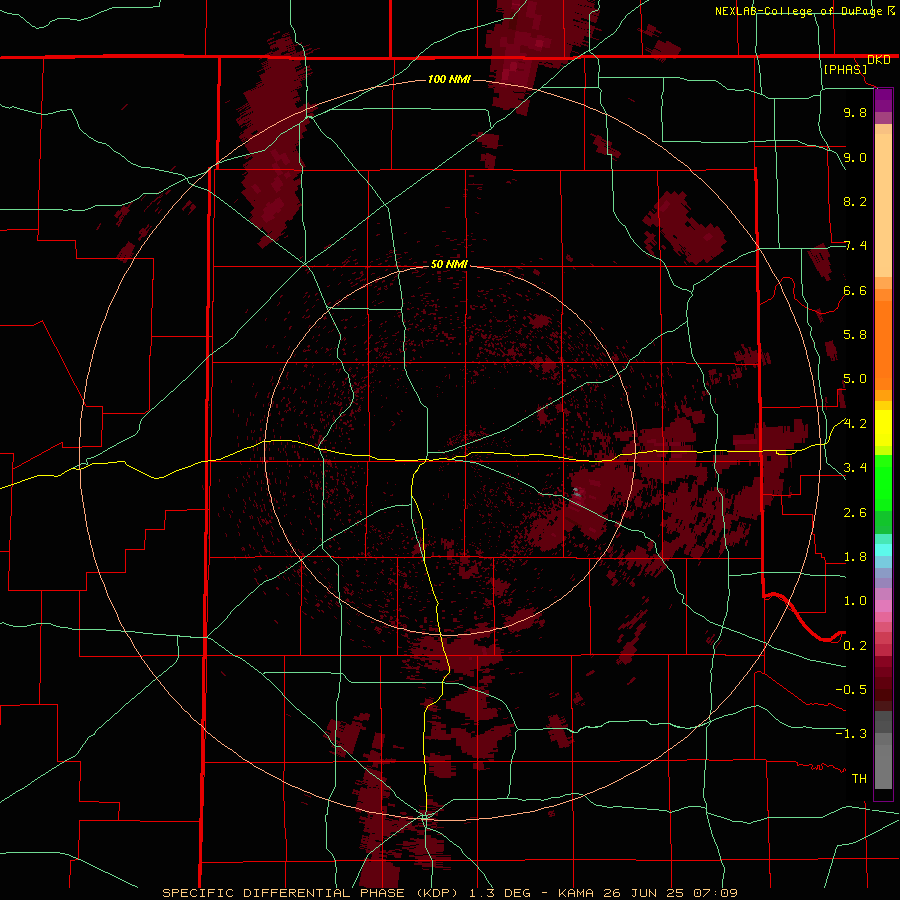Pick the pink segment of the color bar
This screenshot has width=900, height=900.
coord(883,606)
